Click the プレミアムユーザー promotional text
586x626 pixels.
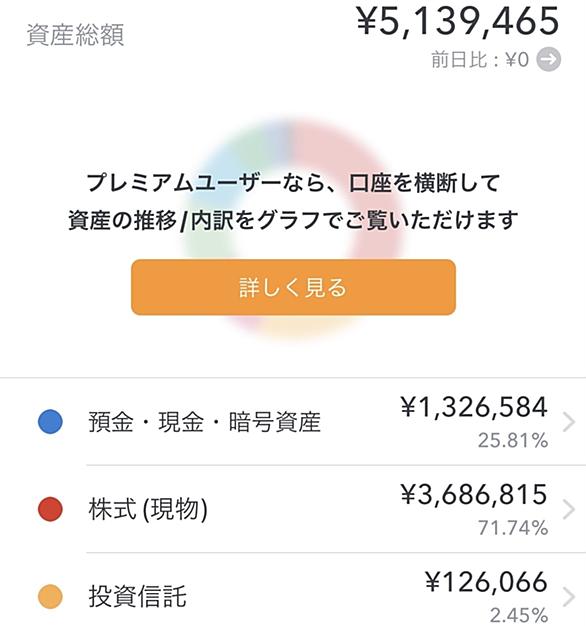pos(293,202)
